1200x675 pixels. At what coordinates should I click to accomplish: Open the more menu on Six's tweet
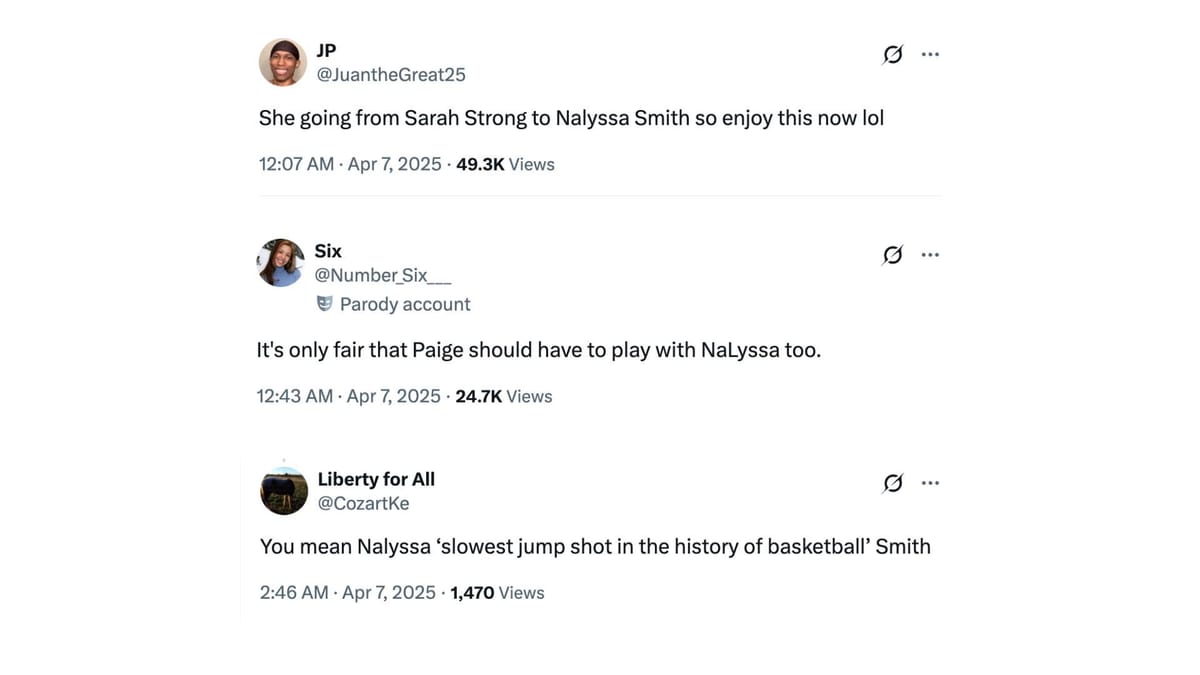pyautogui.click(x=930, y=255)
